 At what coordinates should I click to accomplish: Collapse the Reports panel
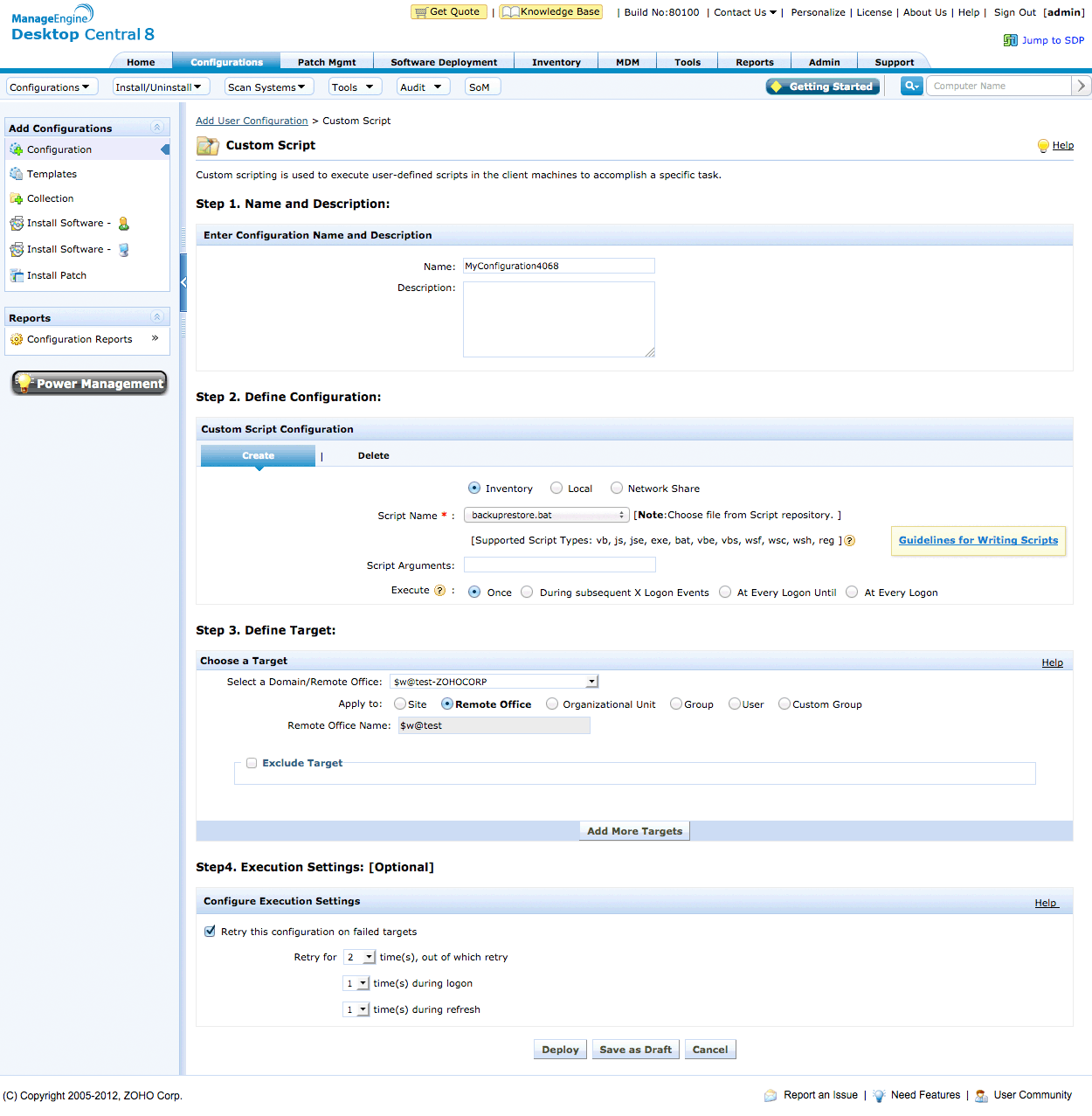click(157, 317)
